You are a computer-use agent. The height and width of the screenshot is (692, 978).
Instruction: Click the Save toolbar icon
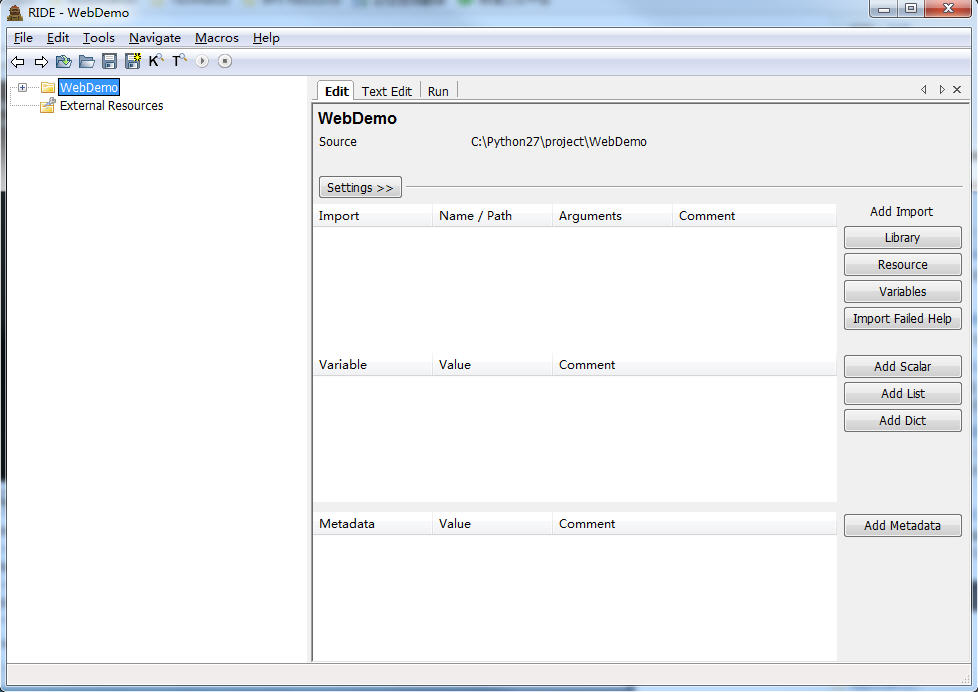[110, 61]
